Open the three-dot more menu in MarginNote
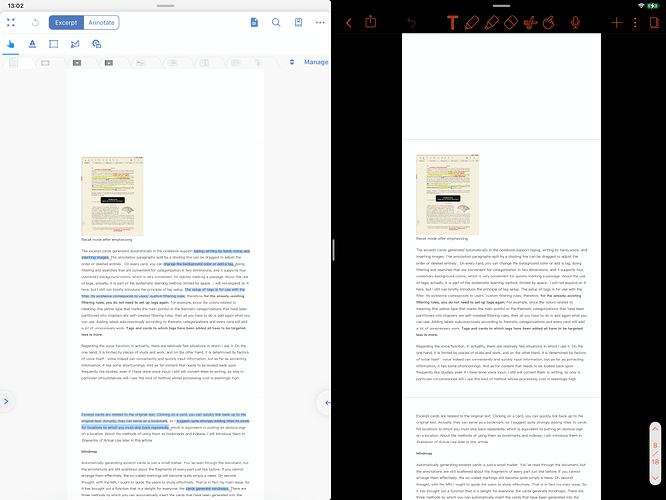Screen dimensions: 666x500 [x=320, y=23]
